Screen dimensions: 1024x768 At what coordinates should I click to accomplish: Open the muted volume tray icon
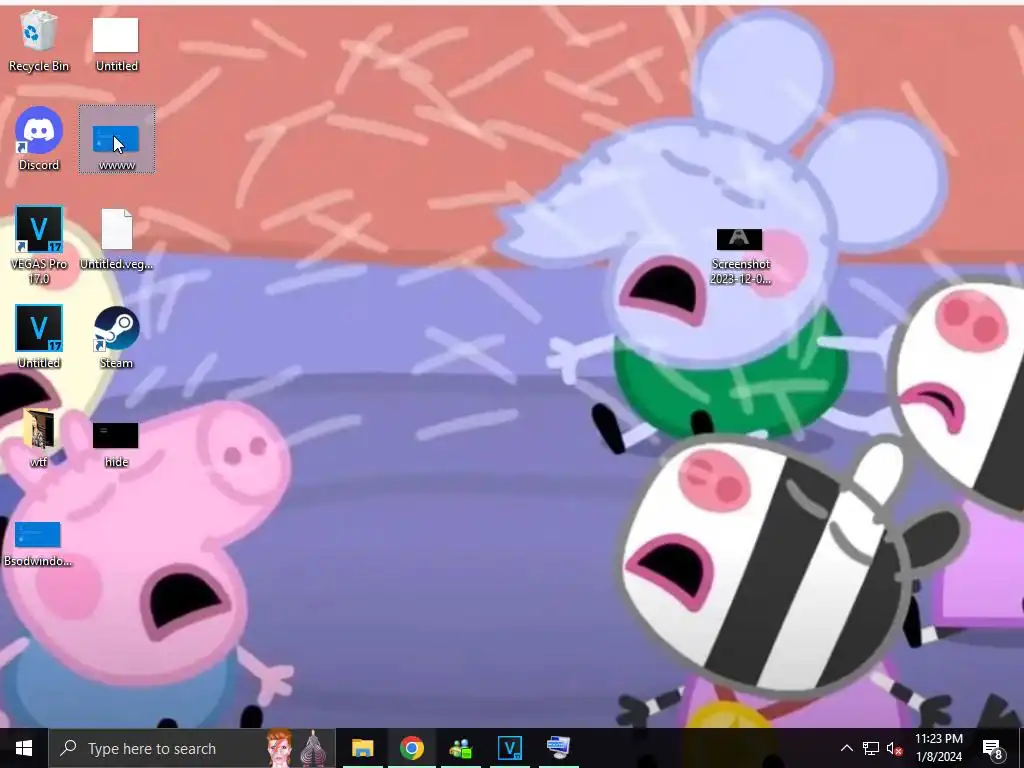[894, 748]
